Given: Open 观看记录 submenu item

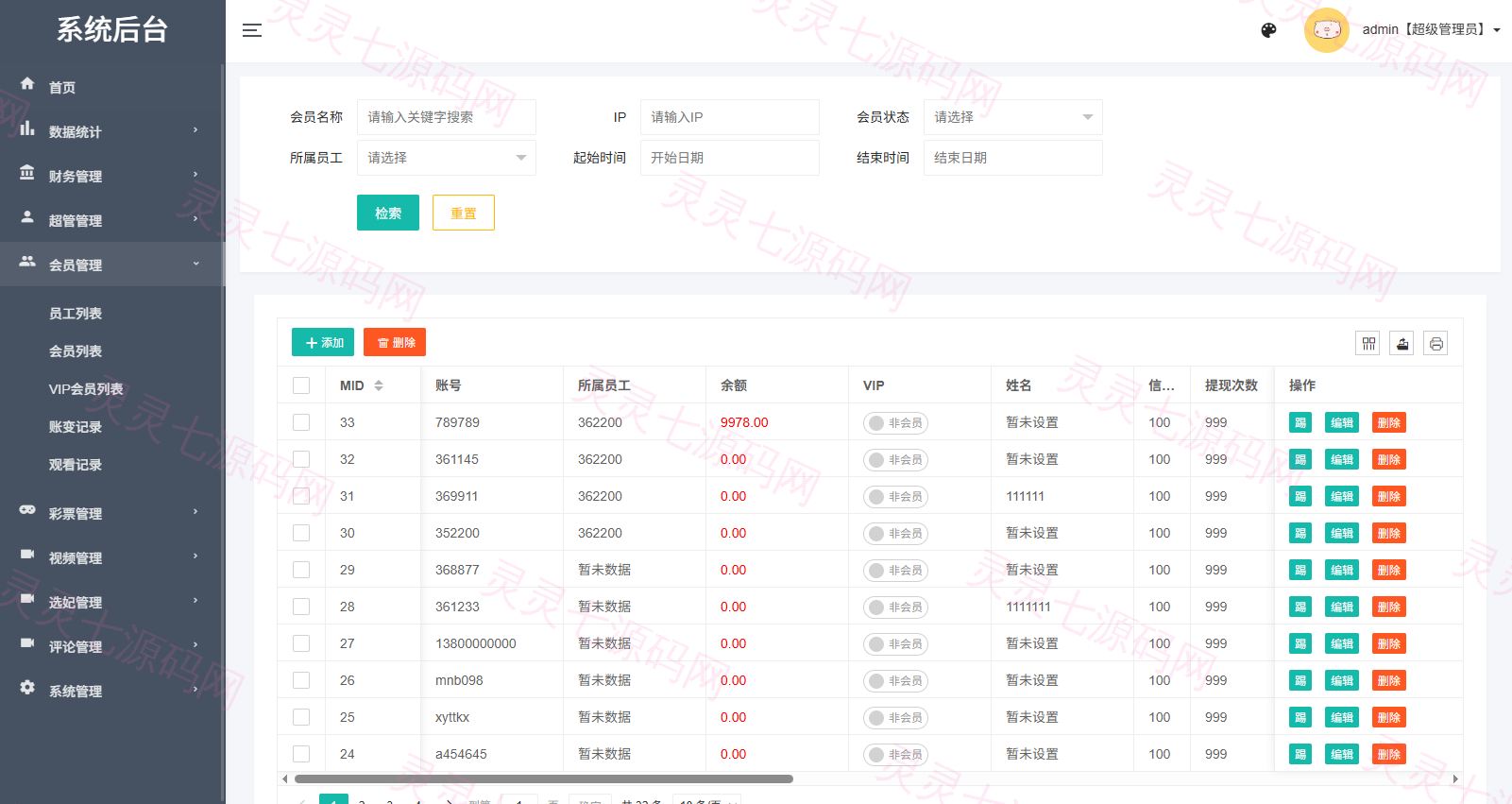Looking at the screenshot, I should pyautogui.click(x=76, y=465).
